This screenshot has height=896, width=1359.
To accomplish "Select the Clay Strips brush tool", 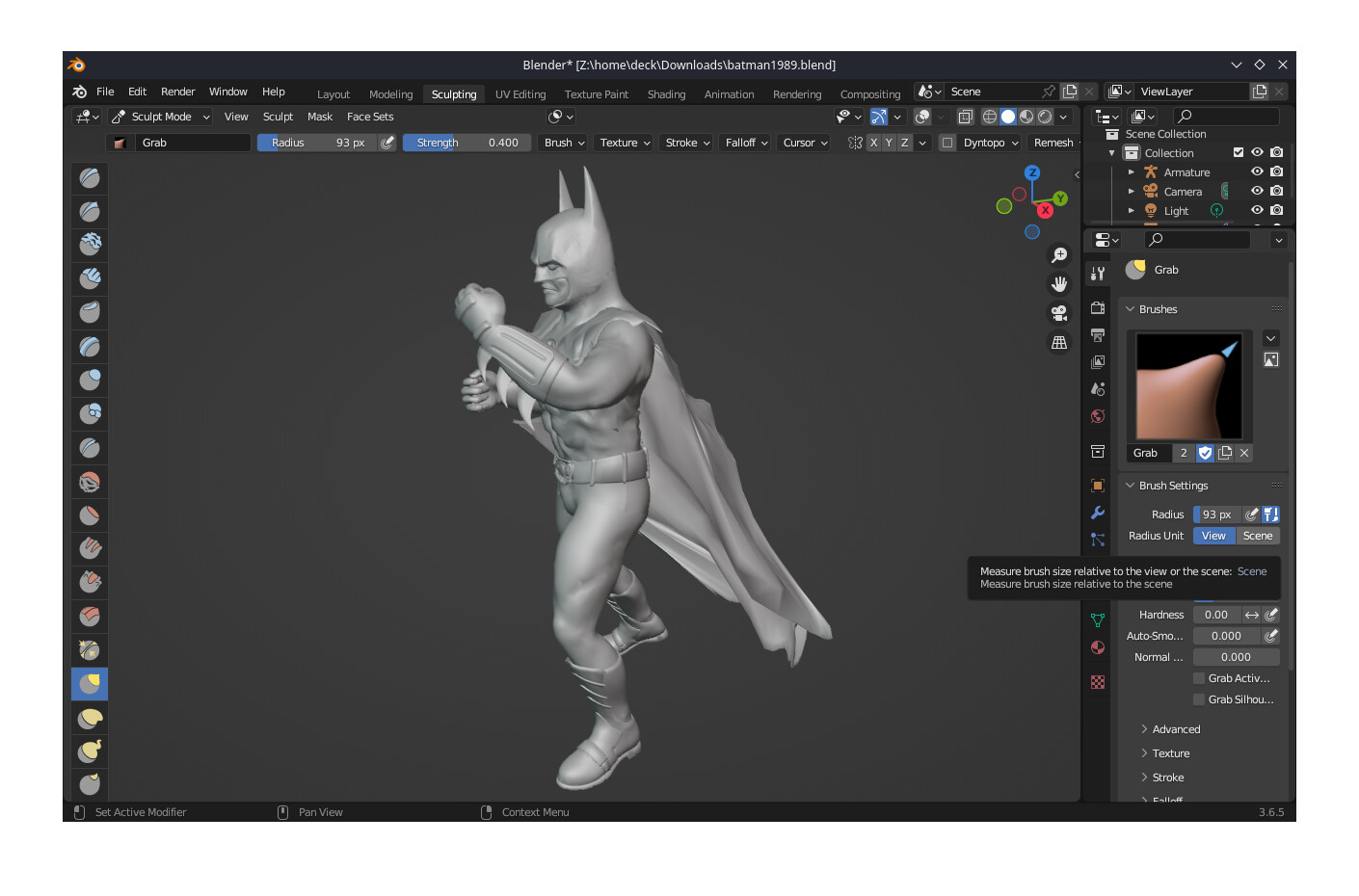I will point(90,278).
